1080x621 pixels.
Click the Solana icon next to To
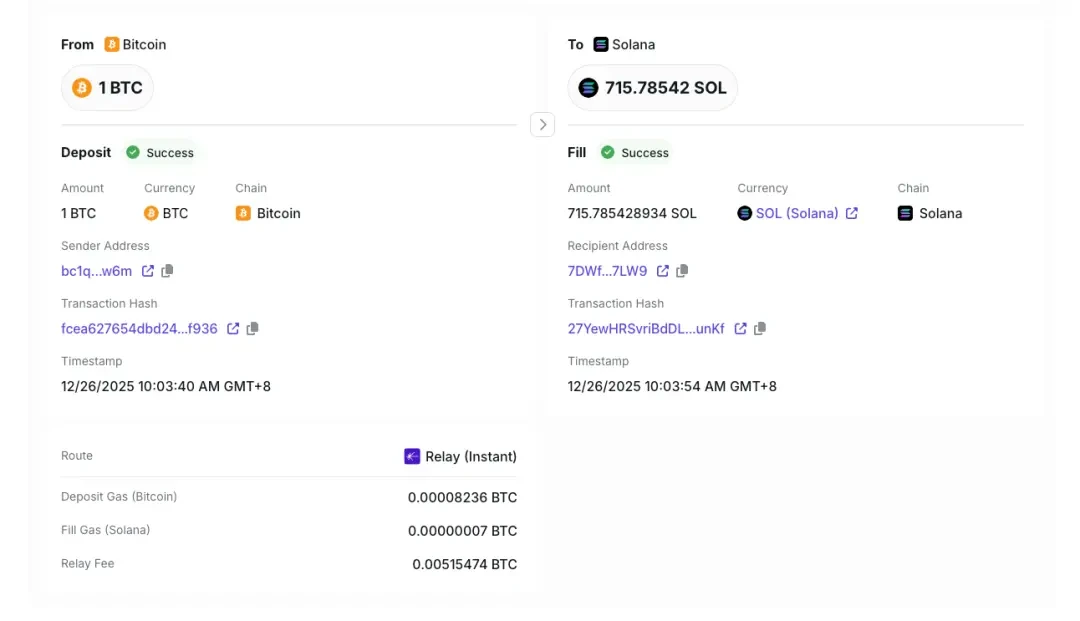coord(599,44)
